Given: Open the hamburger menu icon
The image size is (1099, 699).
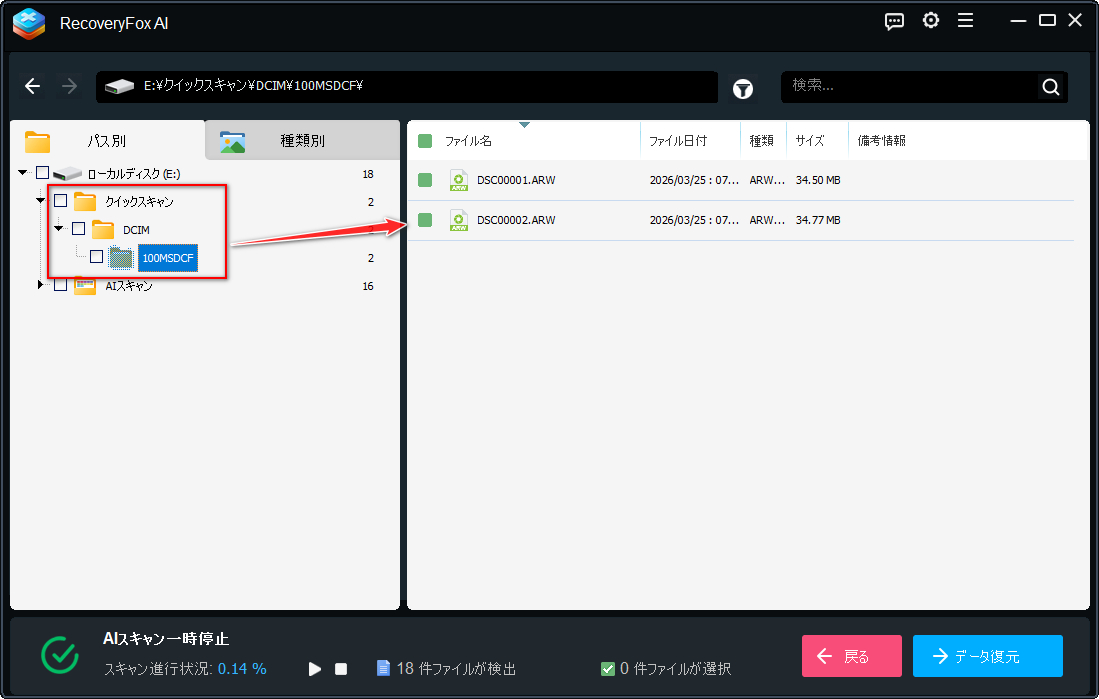Looking at the screenshot, I should click(965, 21).
